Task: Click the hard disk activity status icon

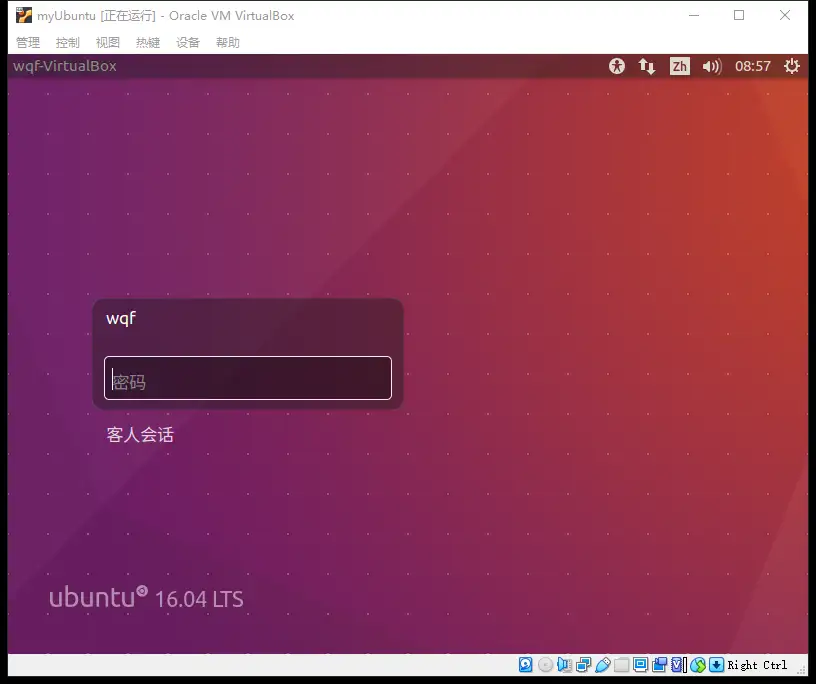Action: [526, 665]
